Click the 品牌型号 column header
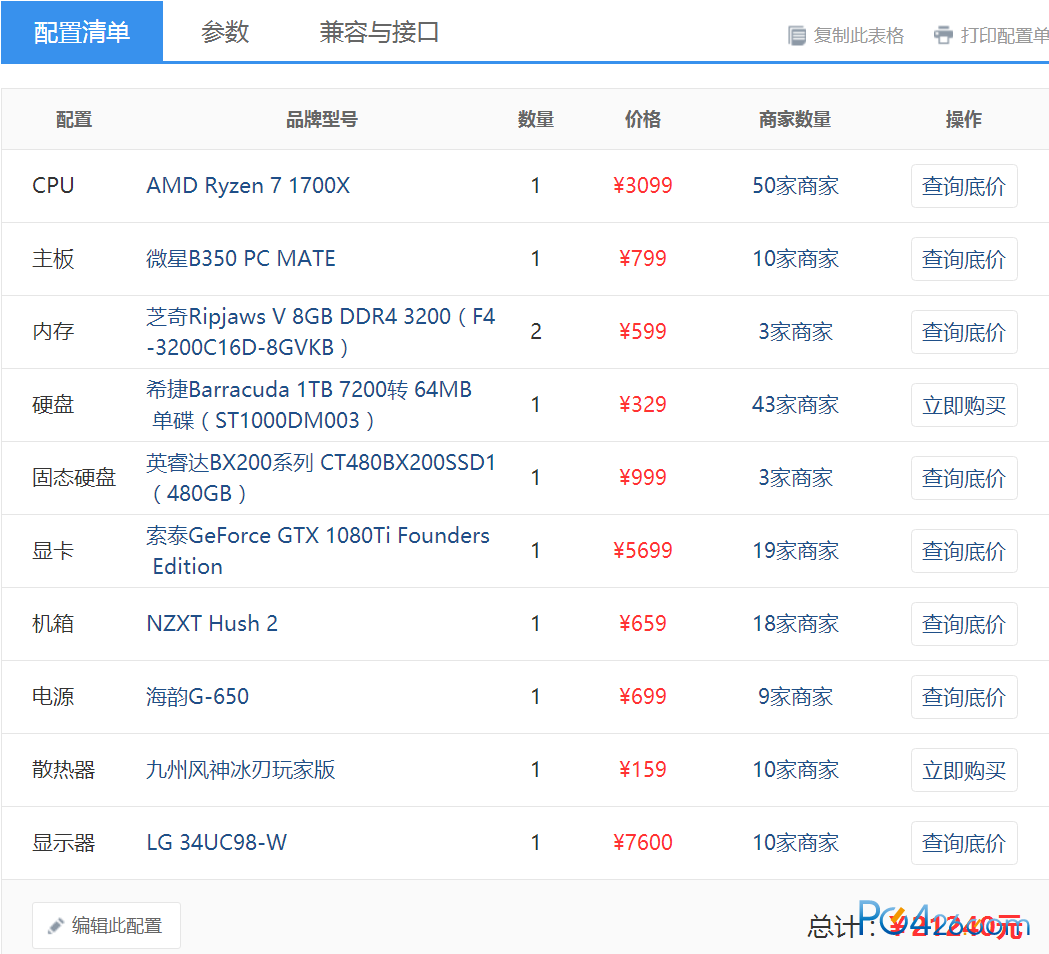The image size is (1049, 954). (322, 119)
